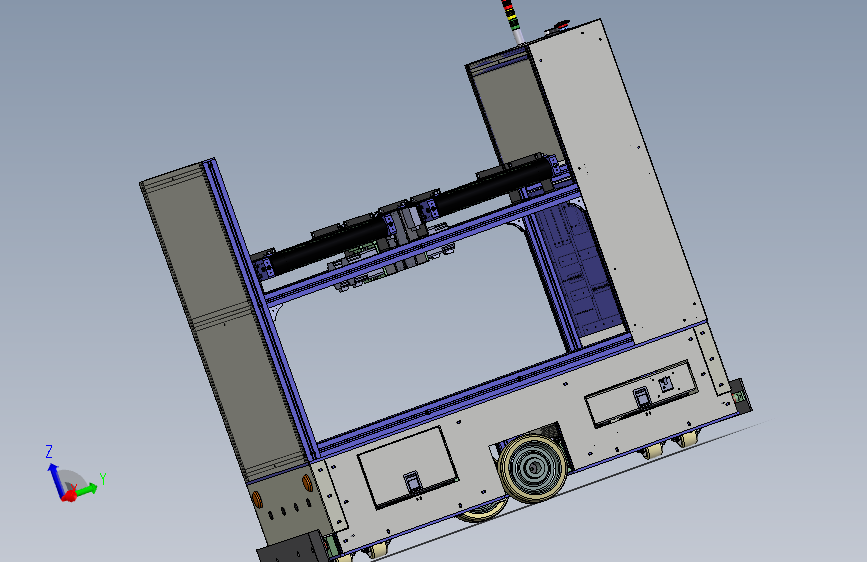Viewport: 867px width, 562px height.
Task: Select the left access door on the base
Action: coord(408,467)
